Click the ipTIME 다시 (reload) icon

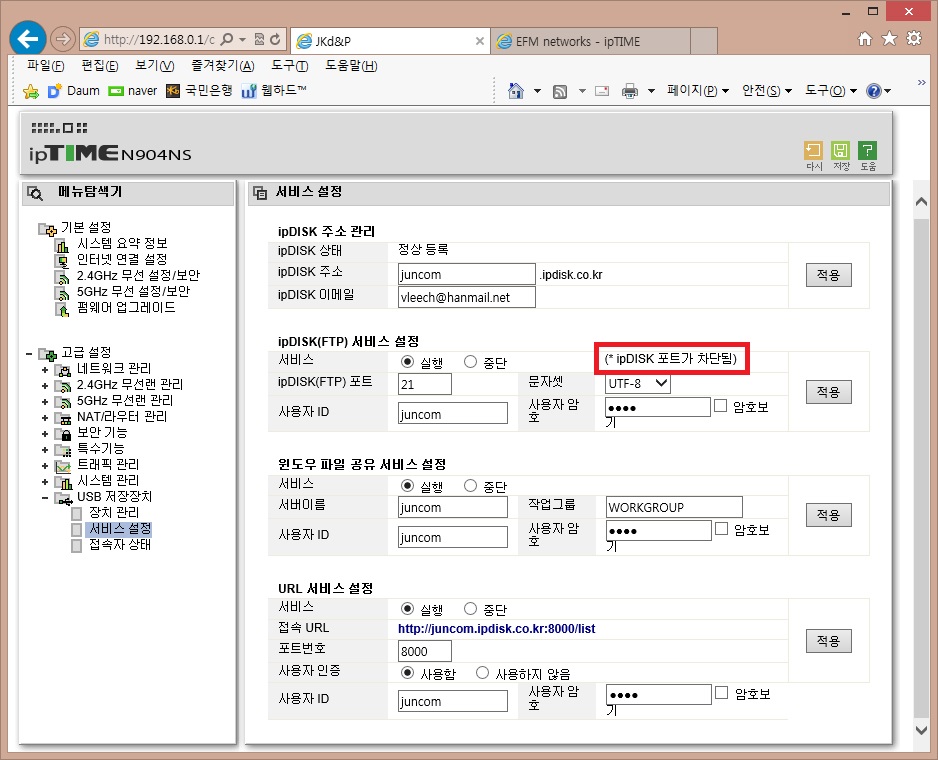click(x=814, y=150)
